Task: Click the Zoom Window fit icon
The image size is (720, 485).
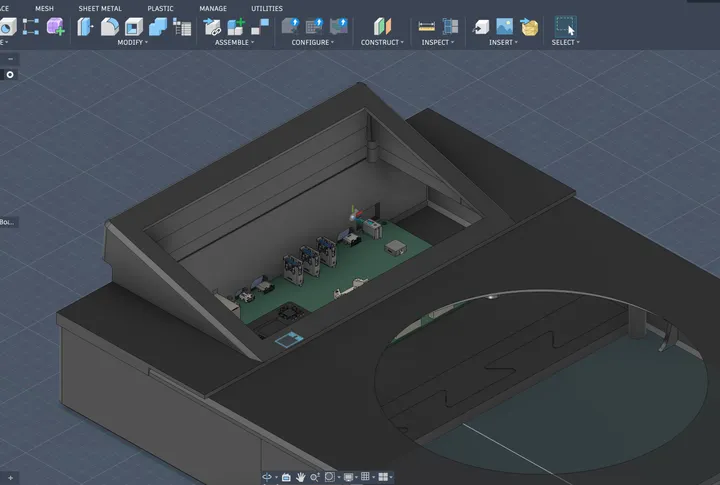Action: click(x=329, y=477)
